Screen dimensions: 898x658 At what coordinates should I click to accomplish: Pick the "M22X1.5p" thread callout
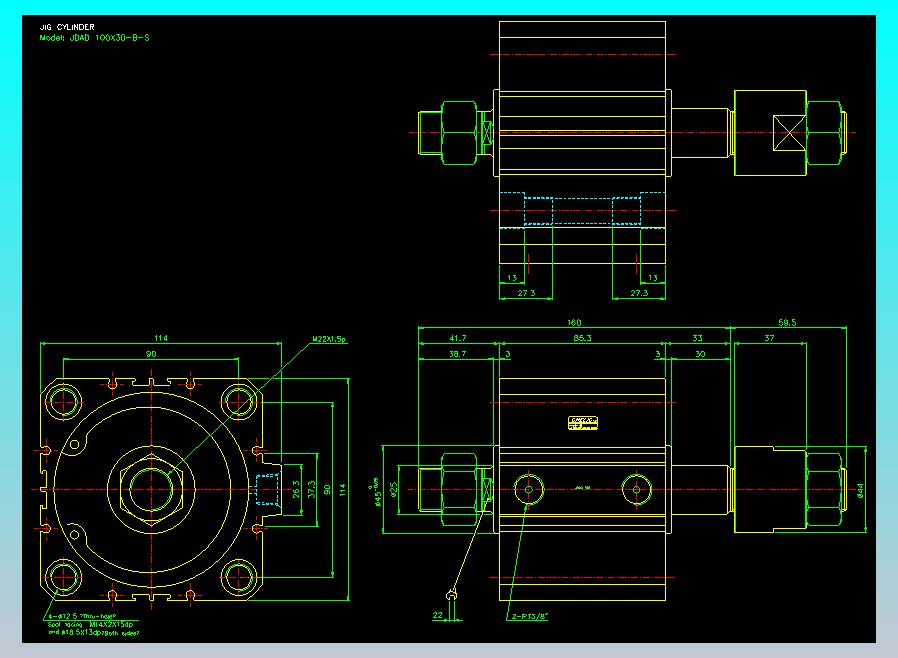click(x=329, y=339)
